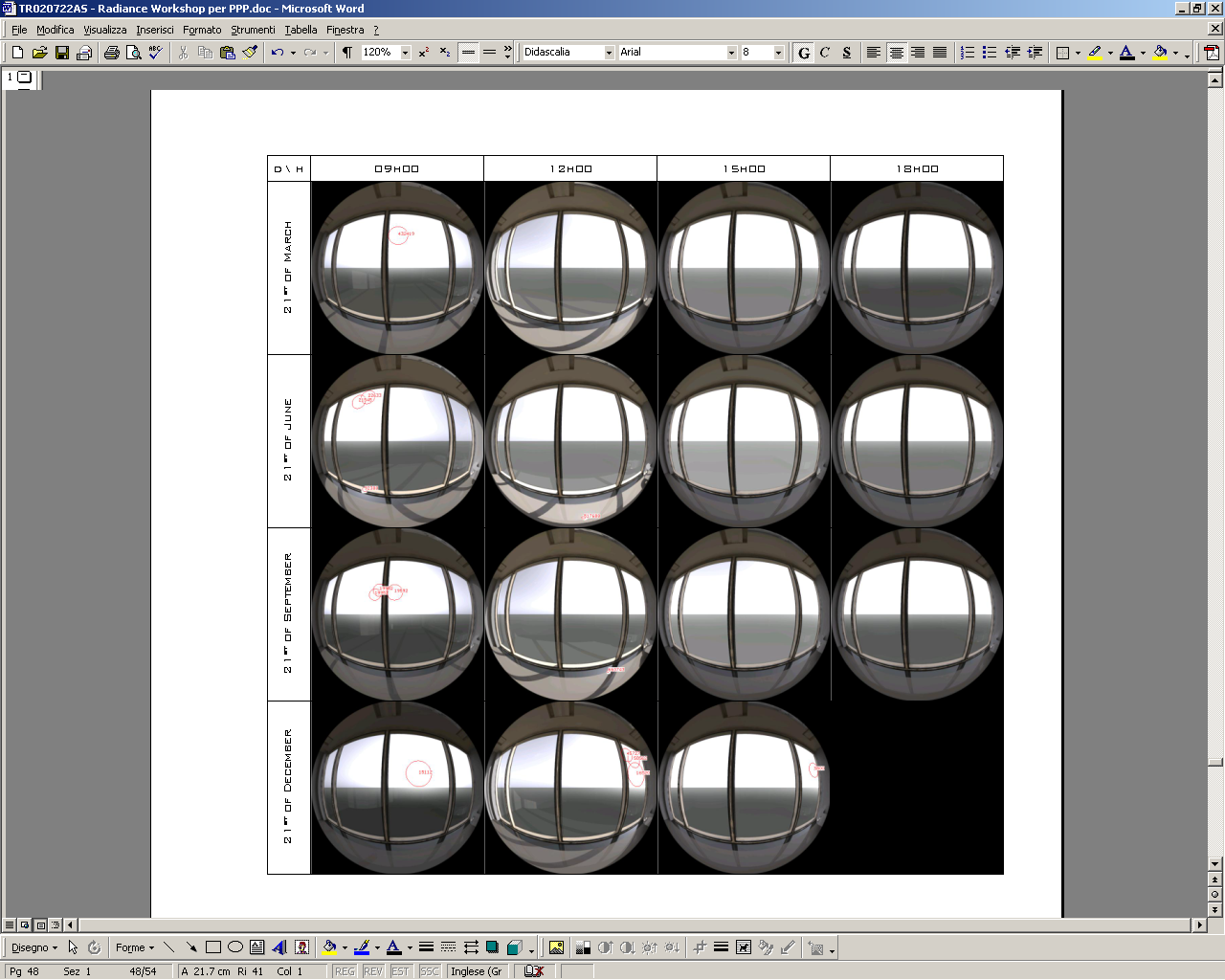
Task: Click the Insert WordArt icon
Action: click(279, 947)
